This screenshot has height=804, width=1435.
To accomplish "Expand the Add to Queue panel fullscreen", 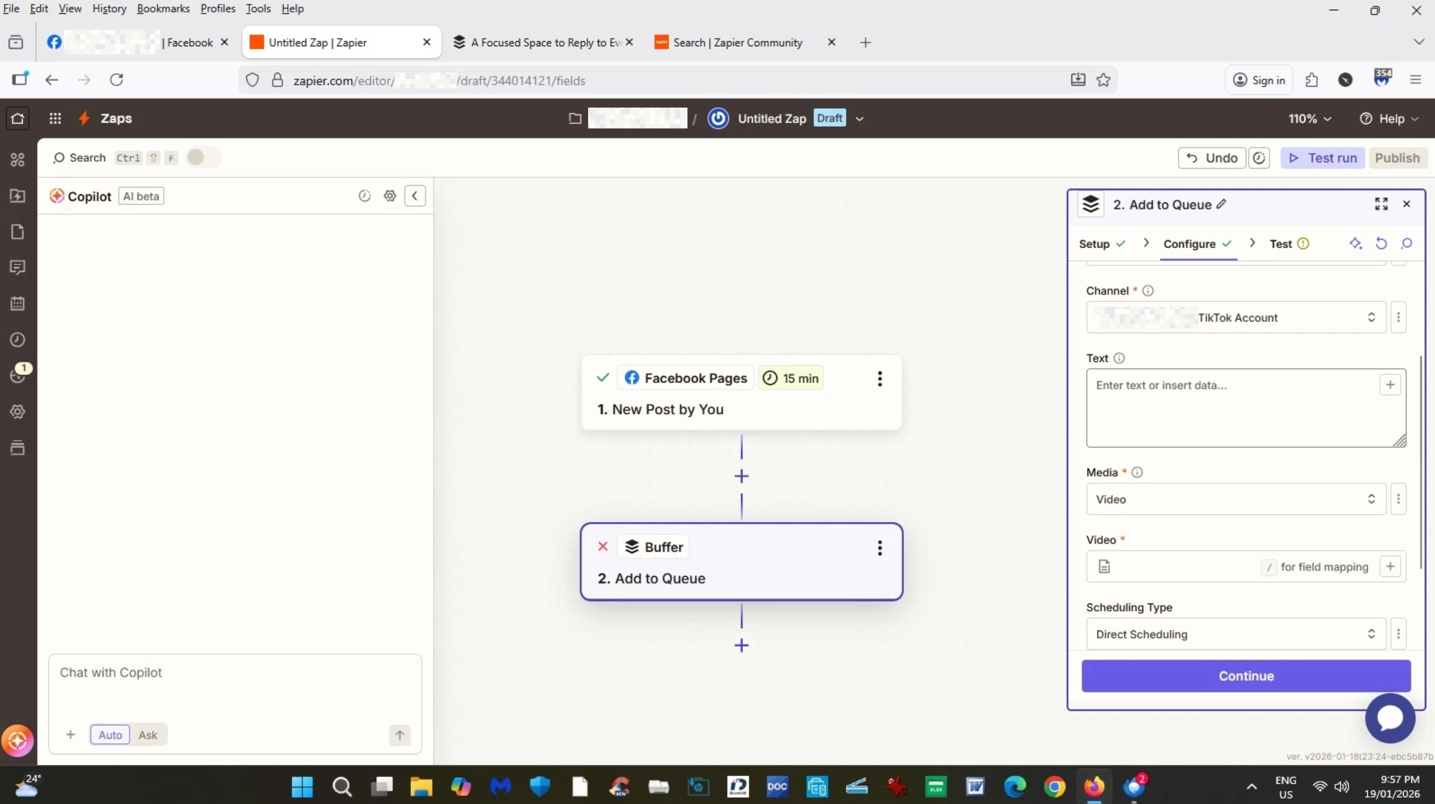I will click(1381, 204).
